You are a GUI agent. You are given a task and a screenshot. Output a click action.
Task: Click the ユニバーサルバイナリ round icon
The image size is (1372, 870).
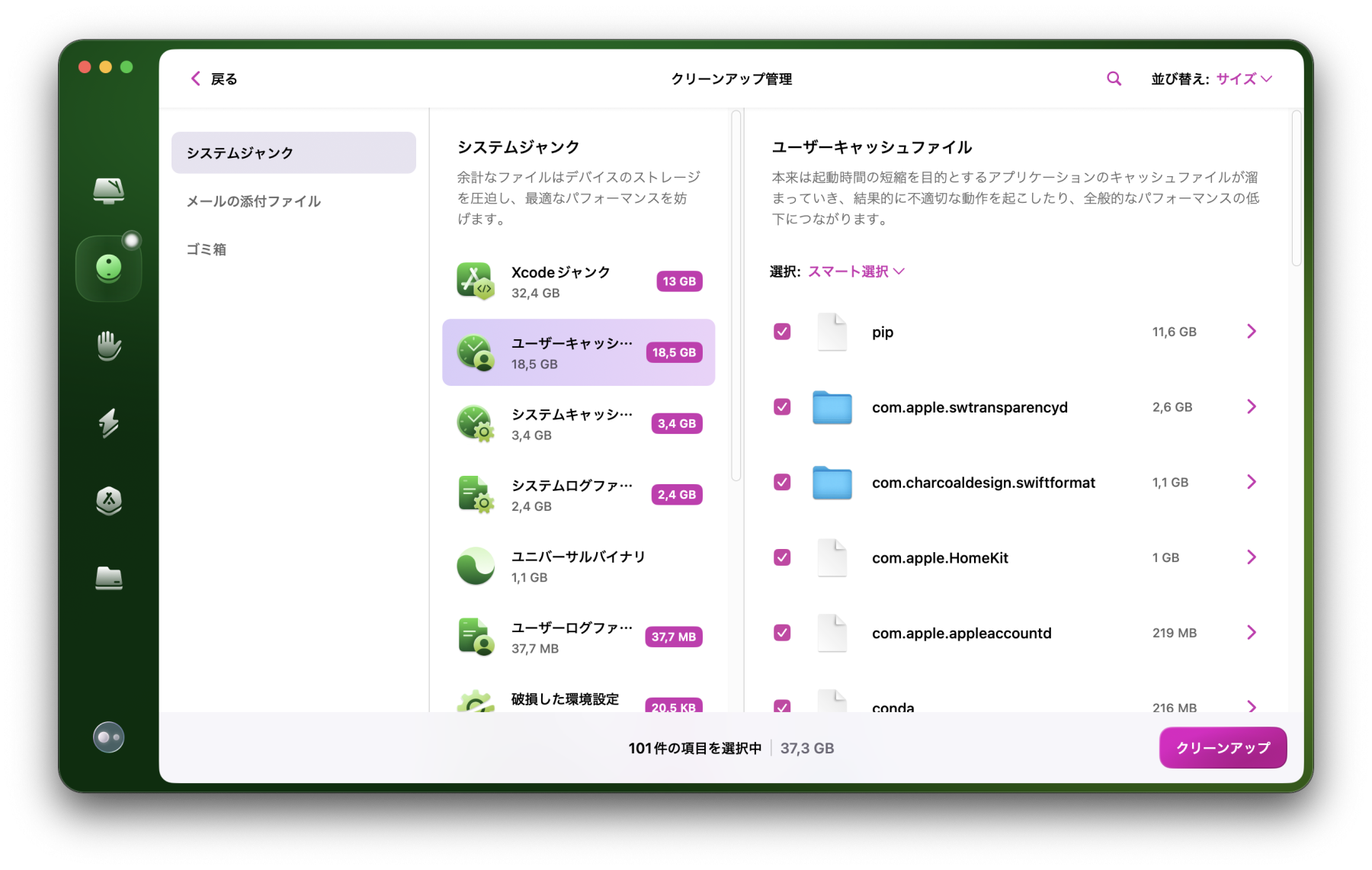coord(476,566)
